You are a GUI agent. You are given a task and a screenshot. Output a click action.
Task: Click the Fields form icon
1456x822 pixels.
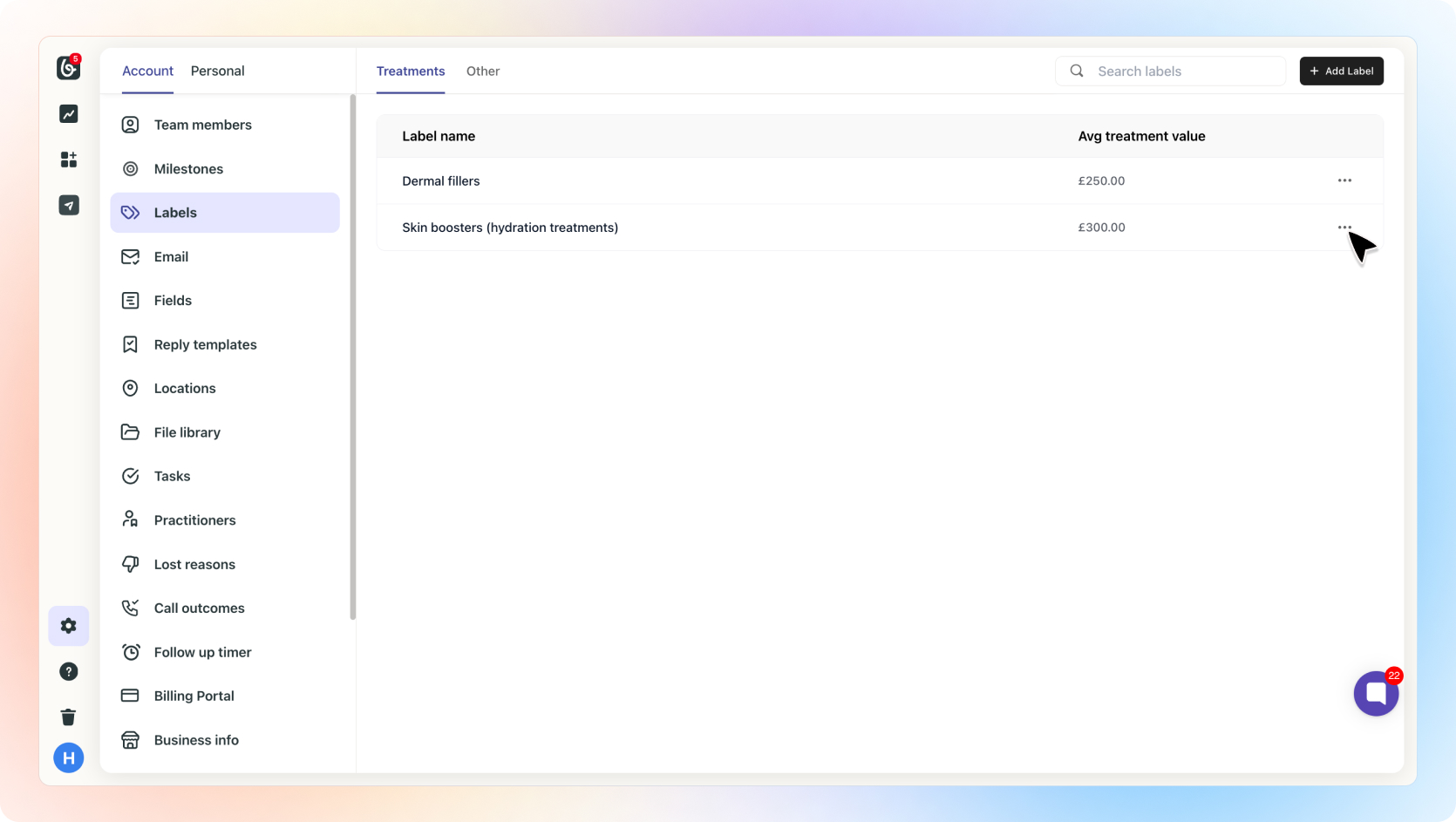[130, 301]
